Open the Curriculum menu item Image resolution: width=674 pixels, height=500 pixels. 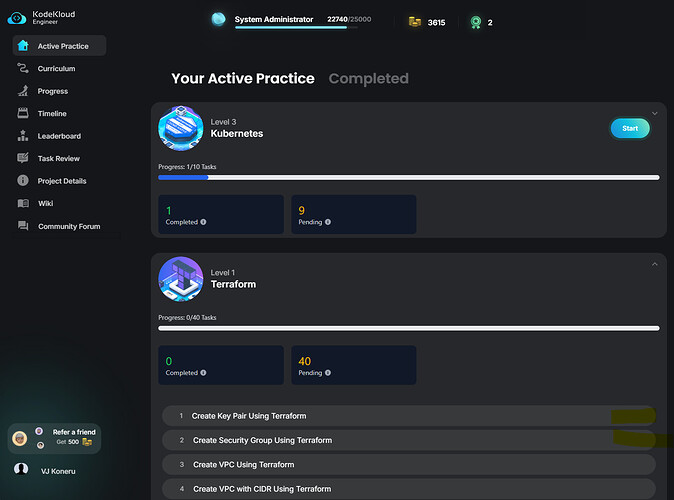click(56, 68)
